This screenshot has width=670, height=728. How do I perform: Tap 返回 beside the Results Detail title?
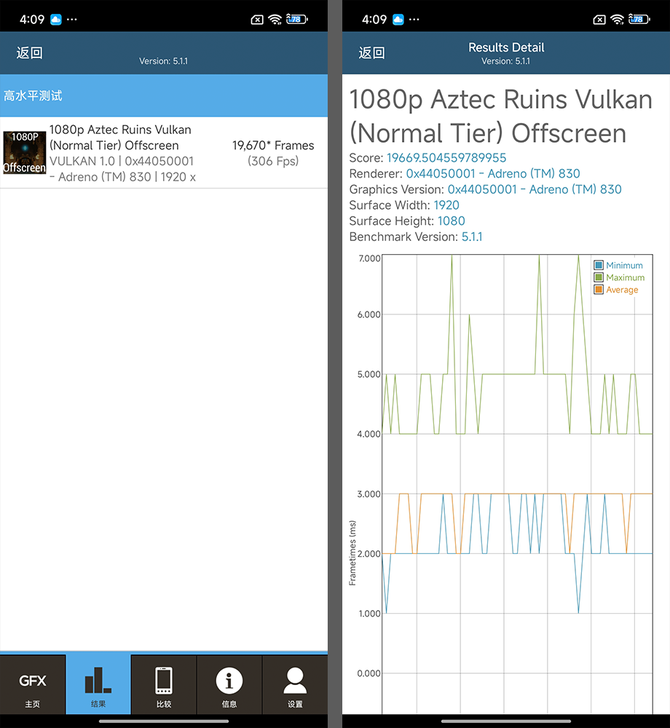pyautogui.click(x=372, y=53)
